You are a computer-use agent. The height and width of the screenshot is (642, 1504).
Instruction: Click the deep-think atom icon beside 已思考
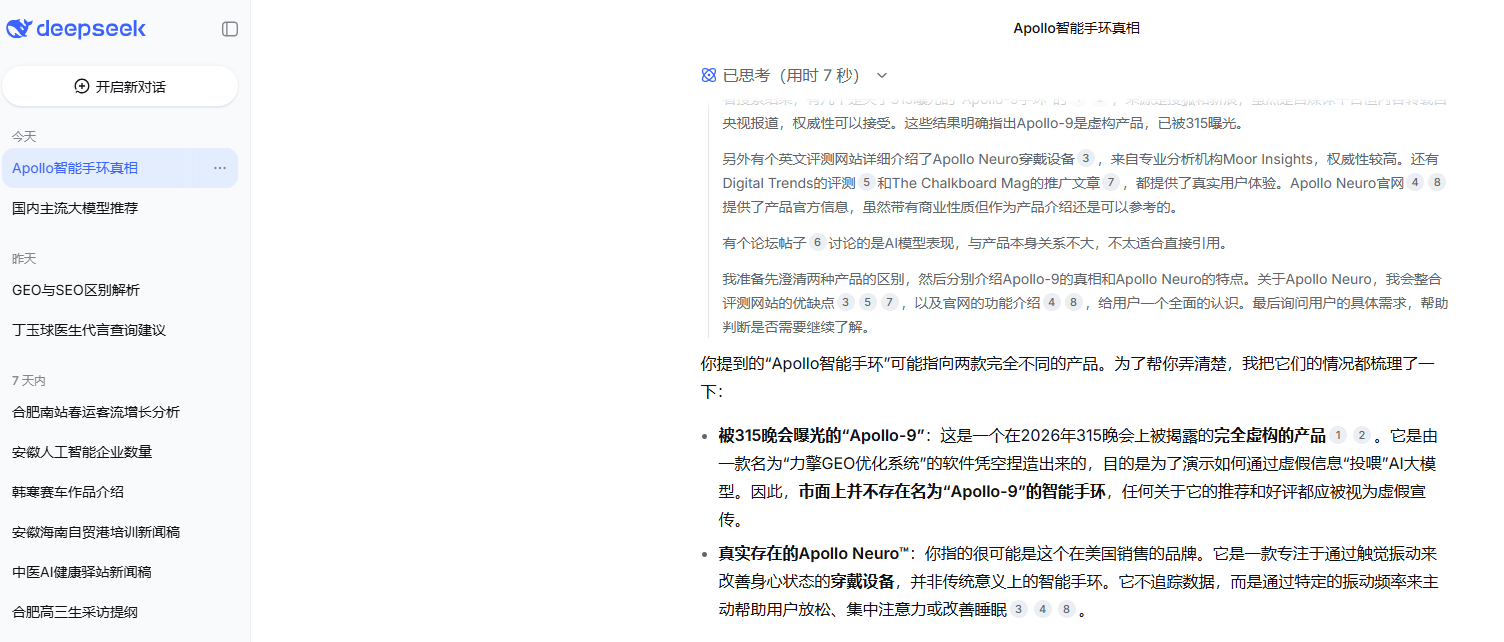point(709,75)
